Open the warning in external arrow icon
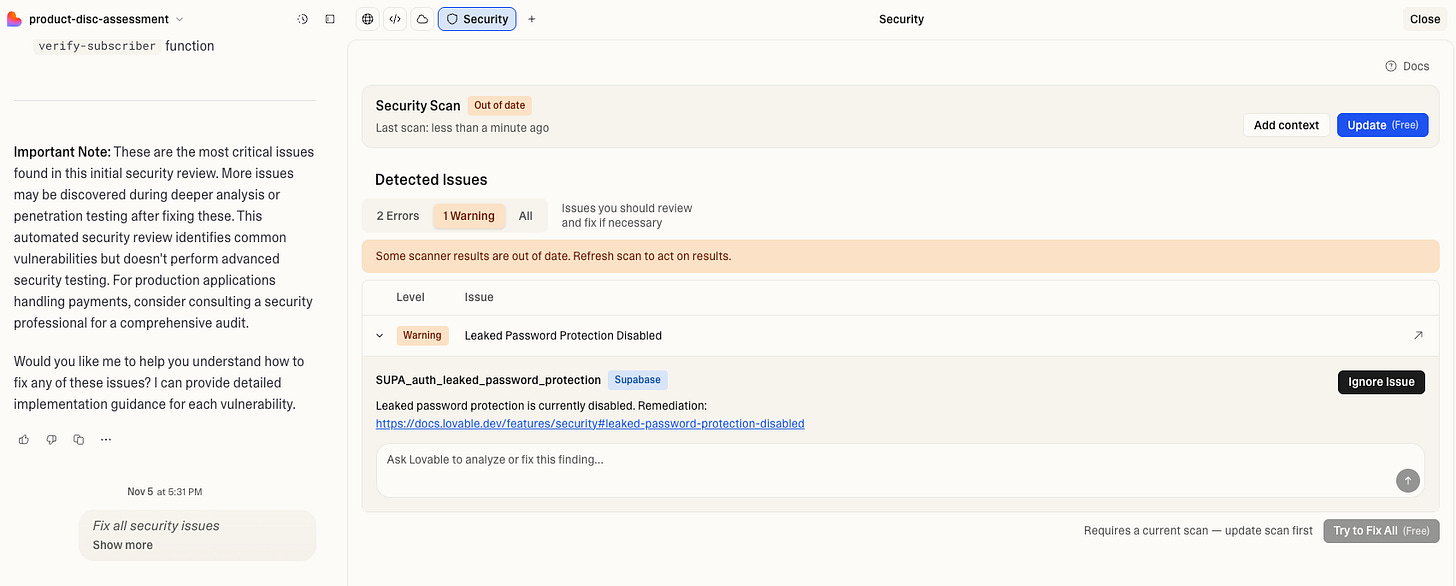 point(1418,336)
